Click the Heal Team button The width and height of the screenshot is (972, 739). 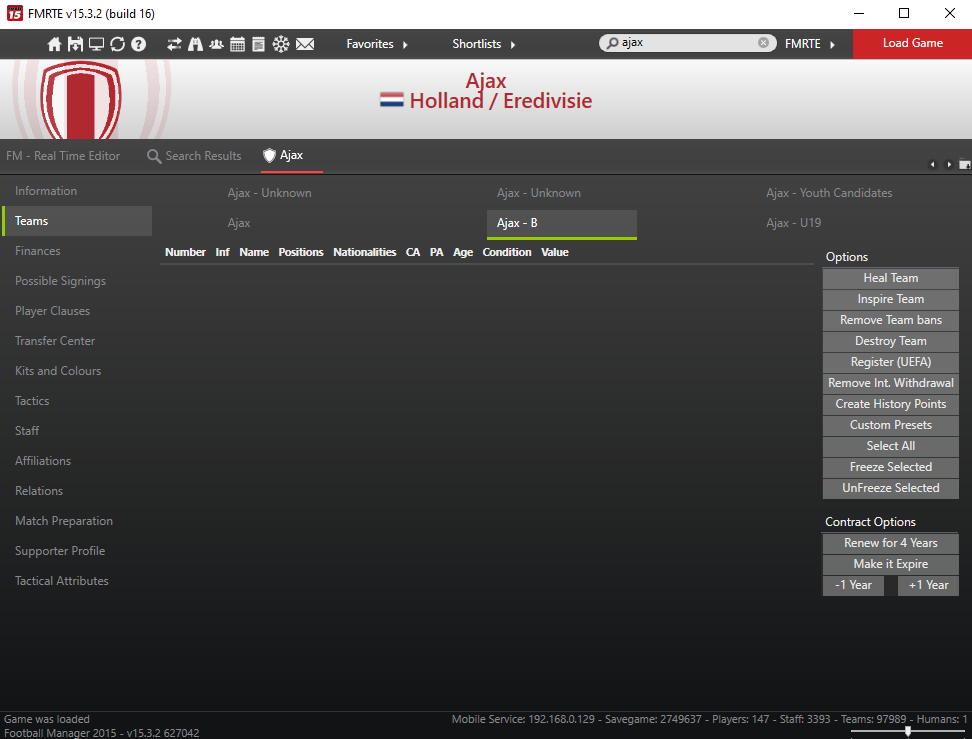[x=890, y=278]
